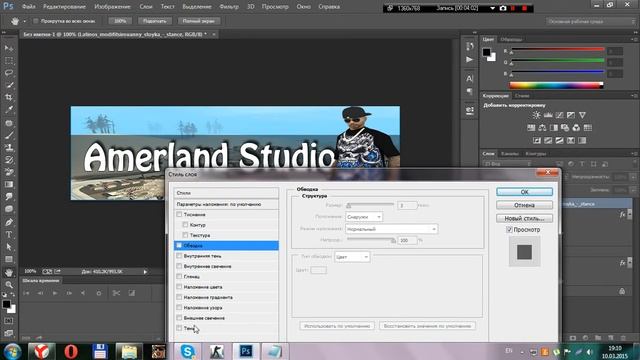Add Levels adjustment histogram icon
Screen dimensions: 640x360
[548, 115]
